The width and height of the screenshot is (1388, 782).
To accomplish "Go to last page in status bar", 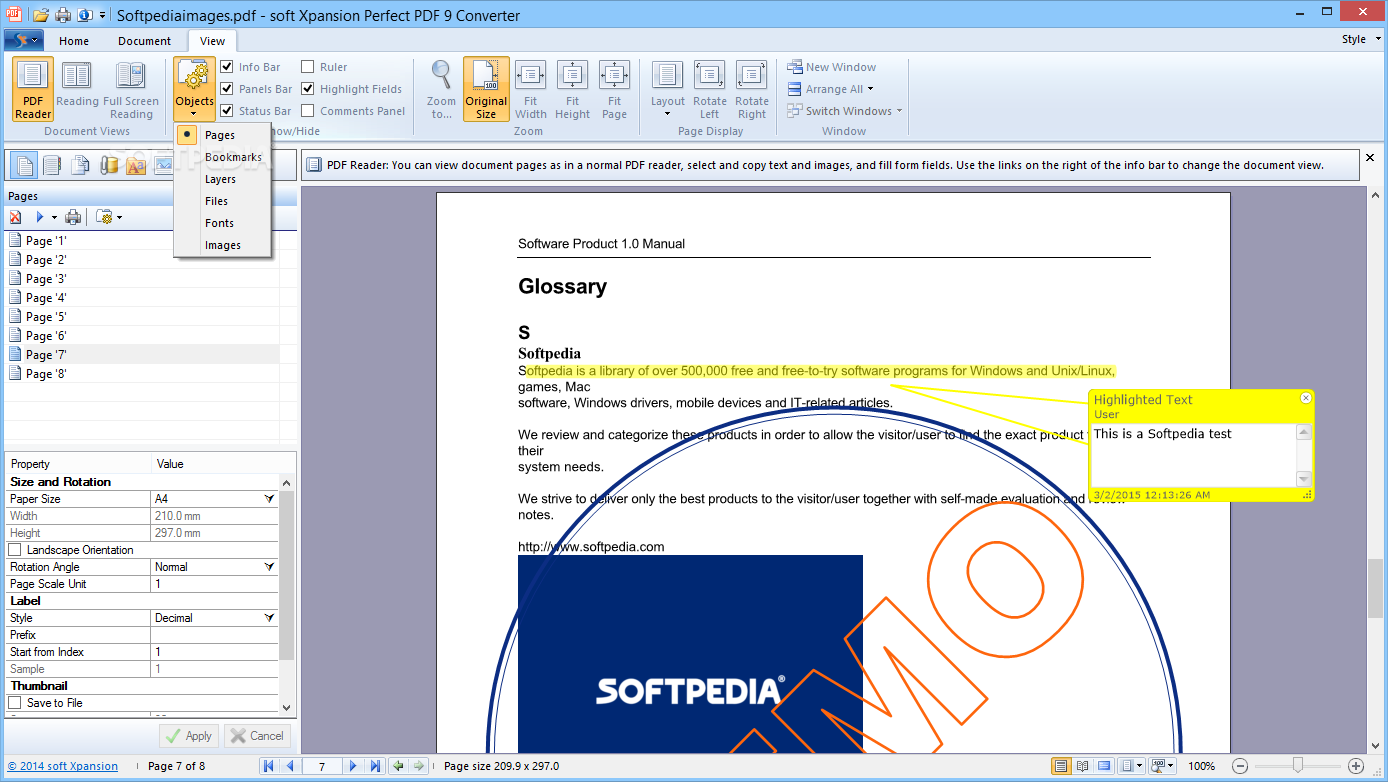I will coord(375,766).
